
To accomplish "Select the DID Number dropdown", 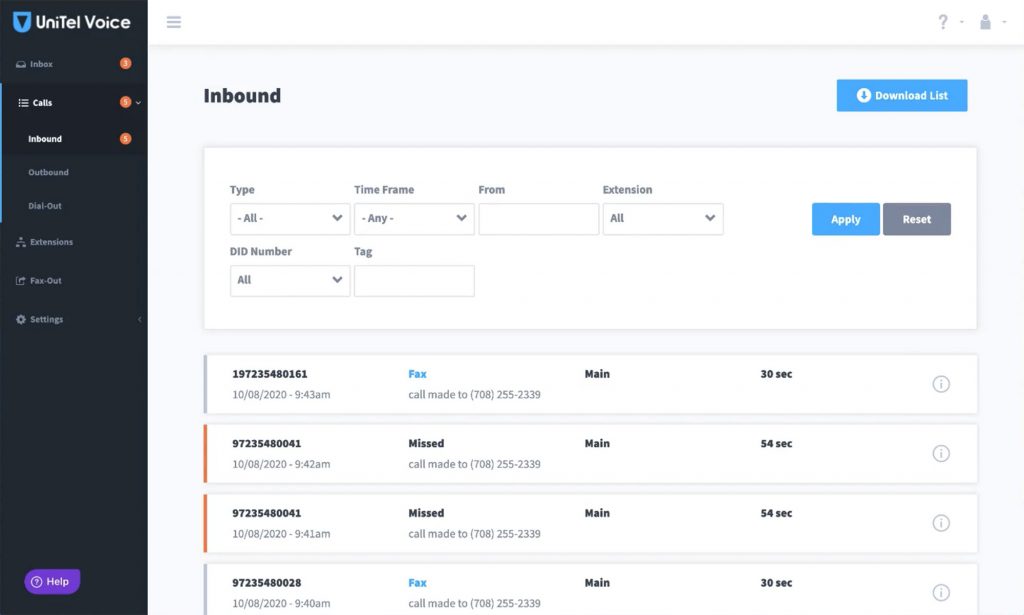I will [x=290, y=280].
